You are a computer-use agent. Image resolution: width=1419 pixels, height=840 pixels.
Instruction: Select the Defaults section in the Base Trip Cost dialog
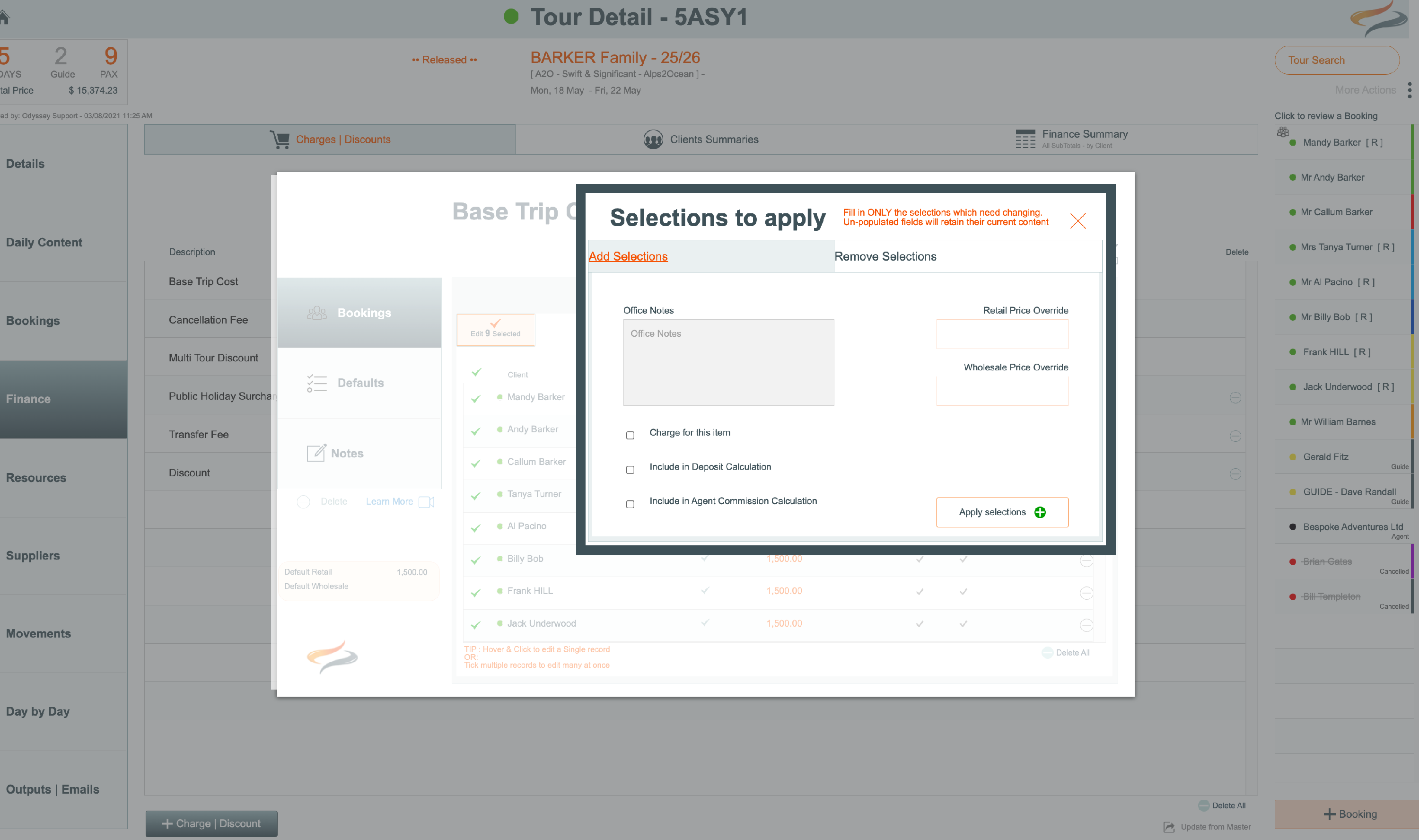pos(359,383)
